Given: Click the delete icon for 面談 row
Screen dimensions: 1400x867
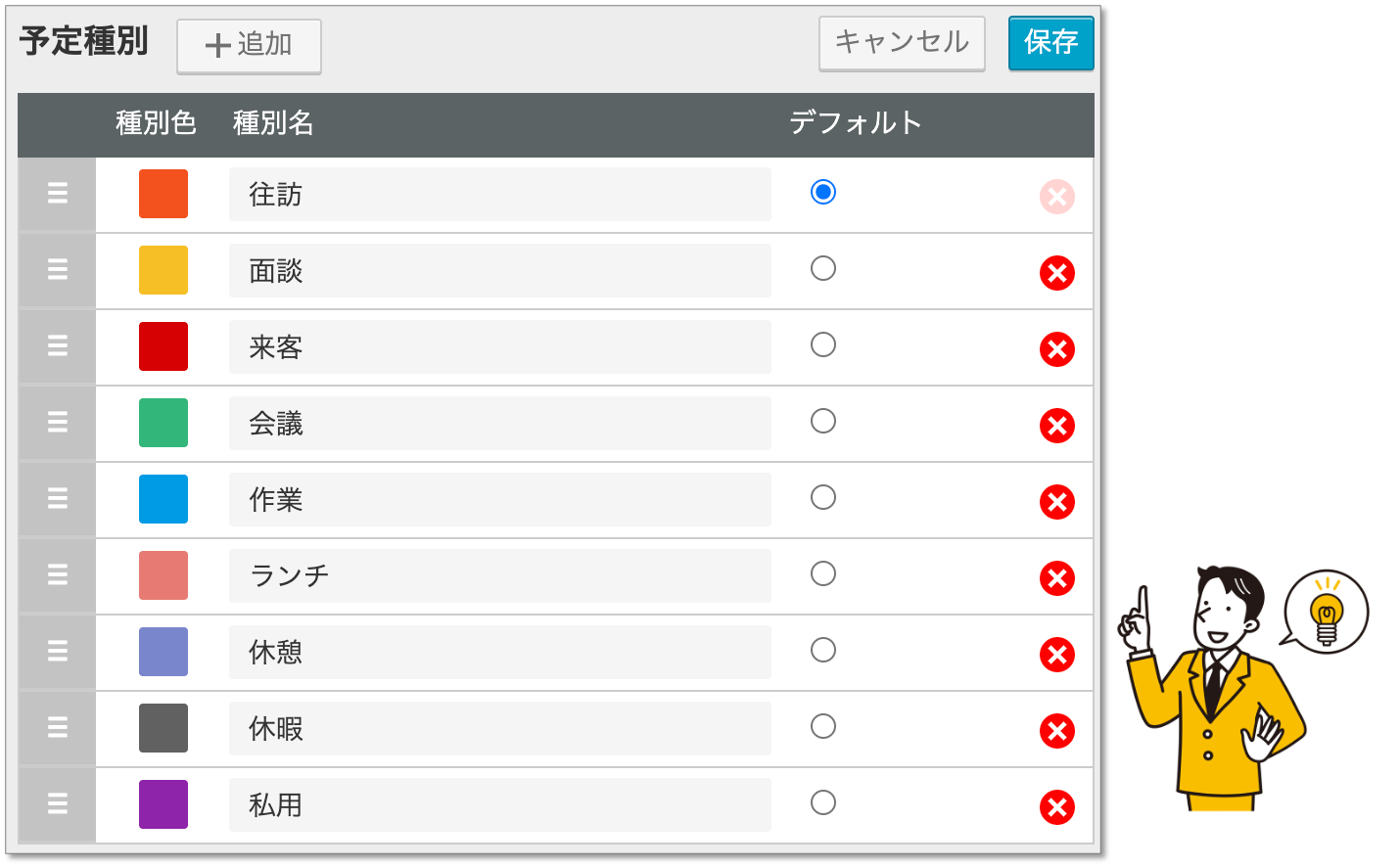Looking at the screenshot, I should point(1056,273).
